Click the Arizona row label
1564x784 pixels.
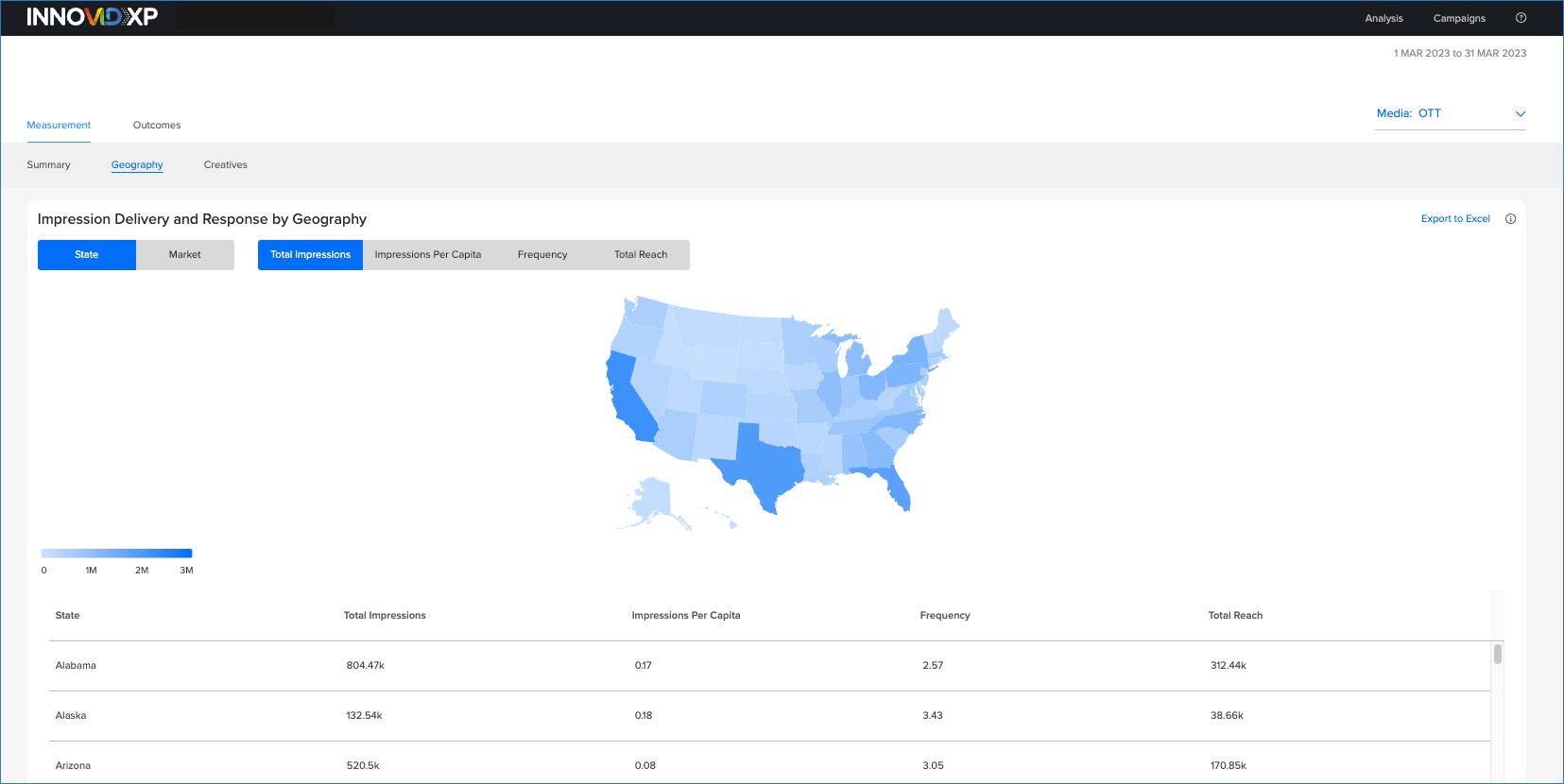click(73, 766)
